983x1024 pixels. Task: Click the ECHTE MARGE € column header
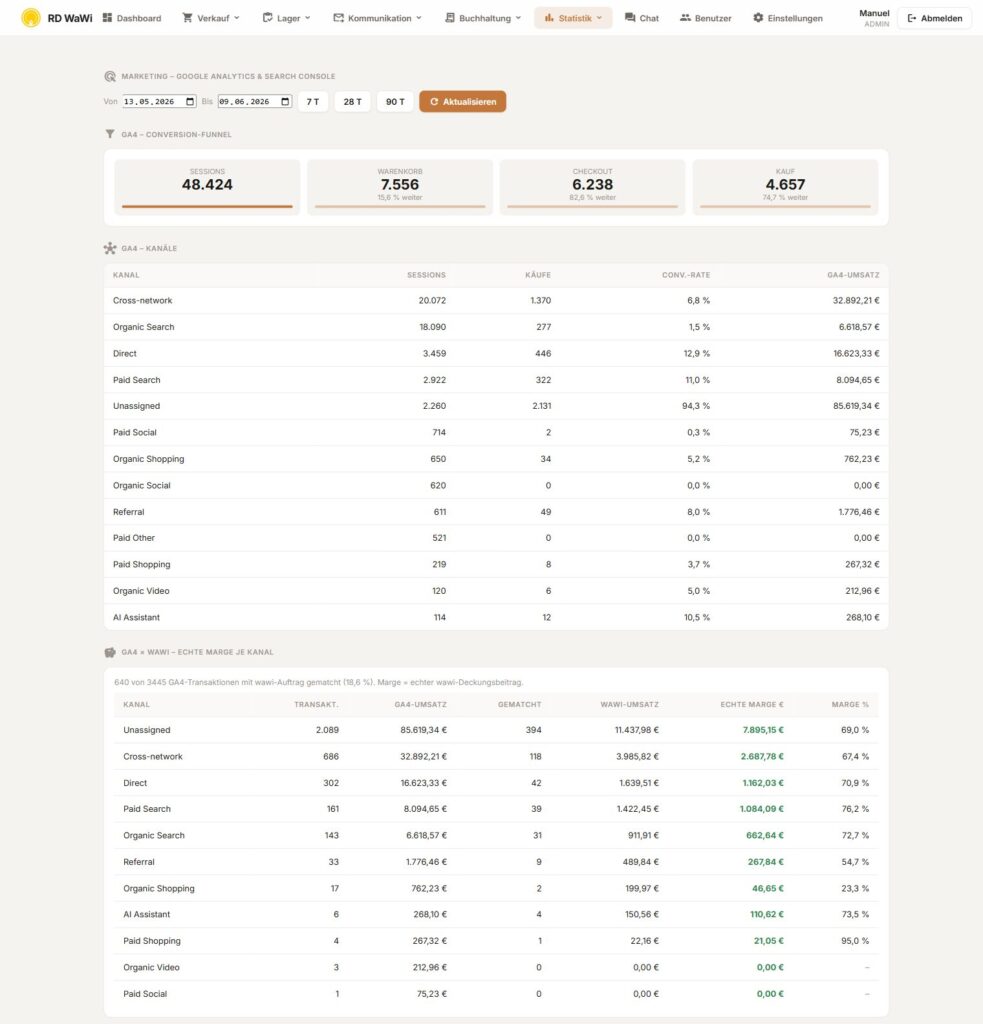752,705
